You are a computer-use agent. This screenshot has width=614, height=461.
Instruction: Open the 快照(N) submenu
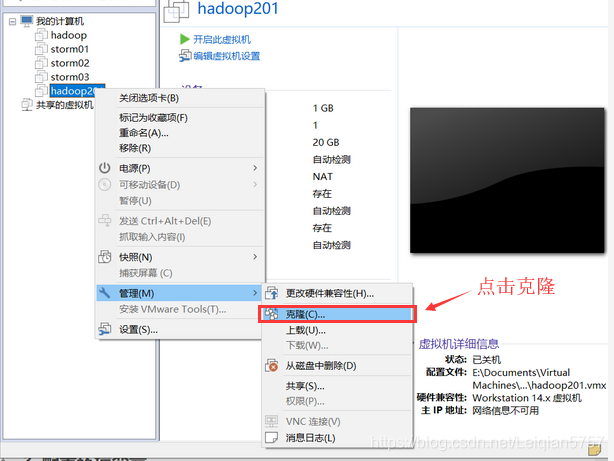tap(180, 257)
